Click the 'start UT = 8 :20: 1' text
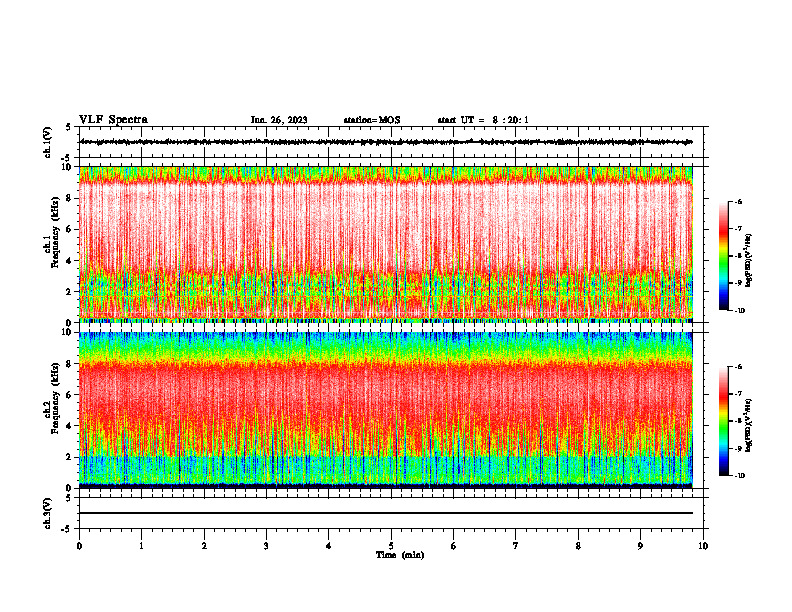Image resolution: width=792 pixels, height=612 pixels. pos(483,120)
